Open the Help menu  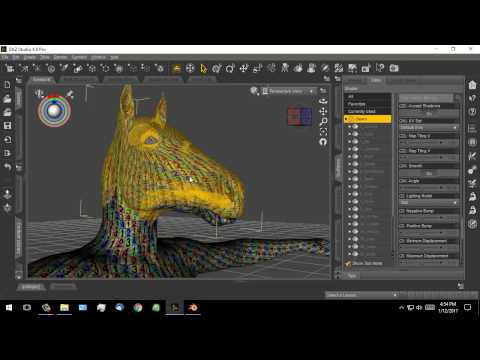[114, 57]
